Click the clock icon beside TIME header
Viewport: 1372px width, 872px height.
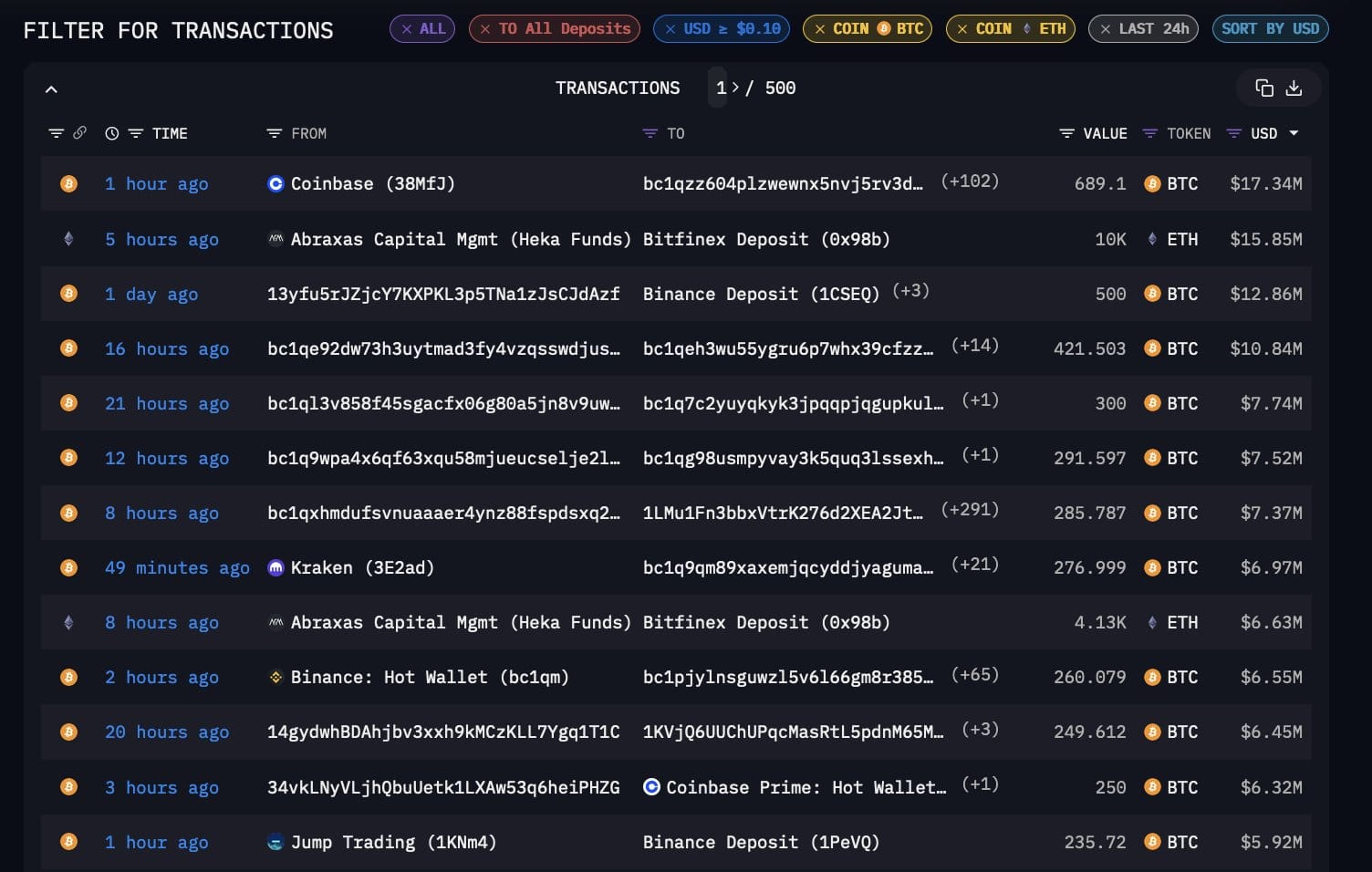(x=111, y=133)
